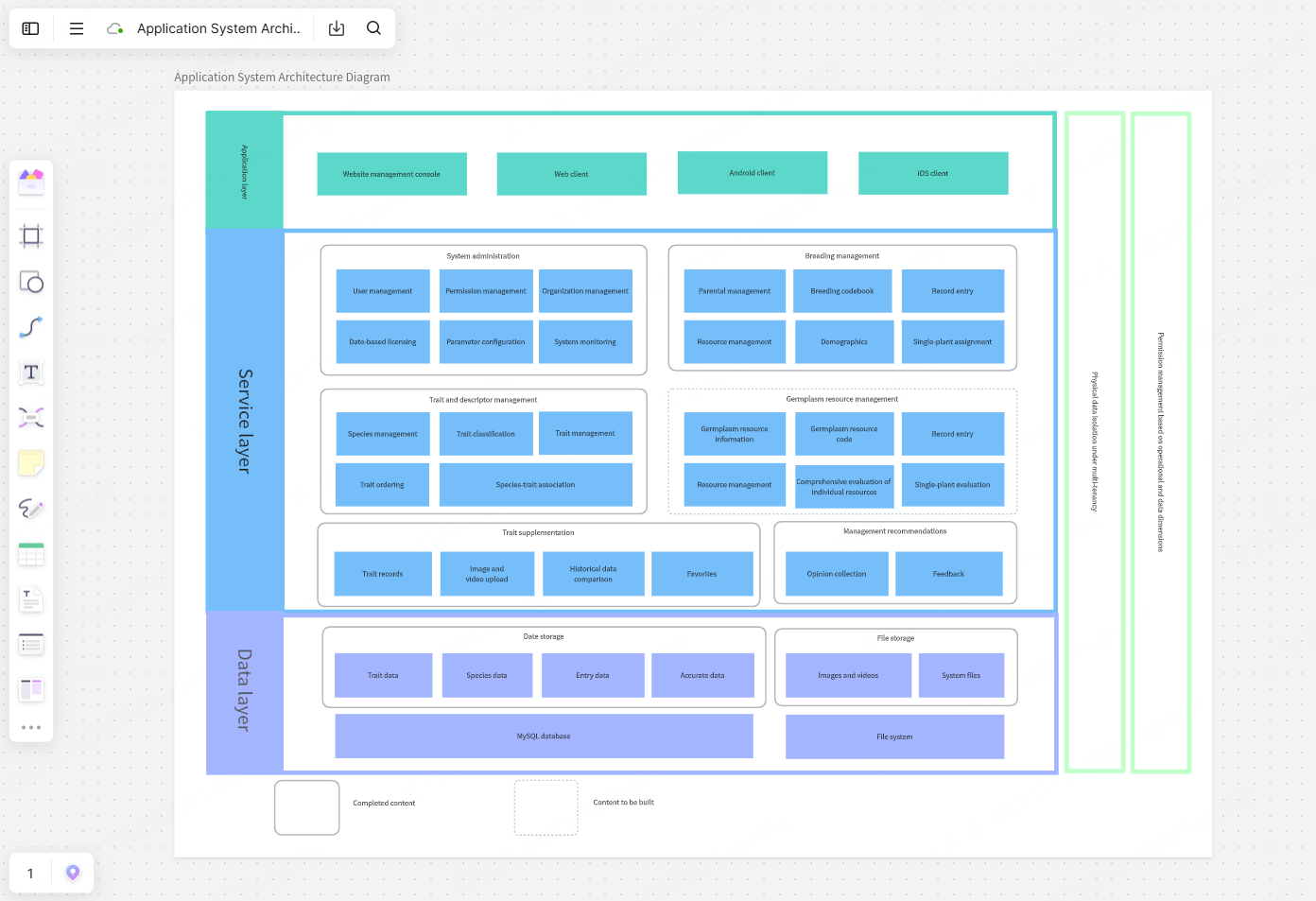Select the Mind map tool

coord(31,418)
